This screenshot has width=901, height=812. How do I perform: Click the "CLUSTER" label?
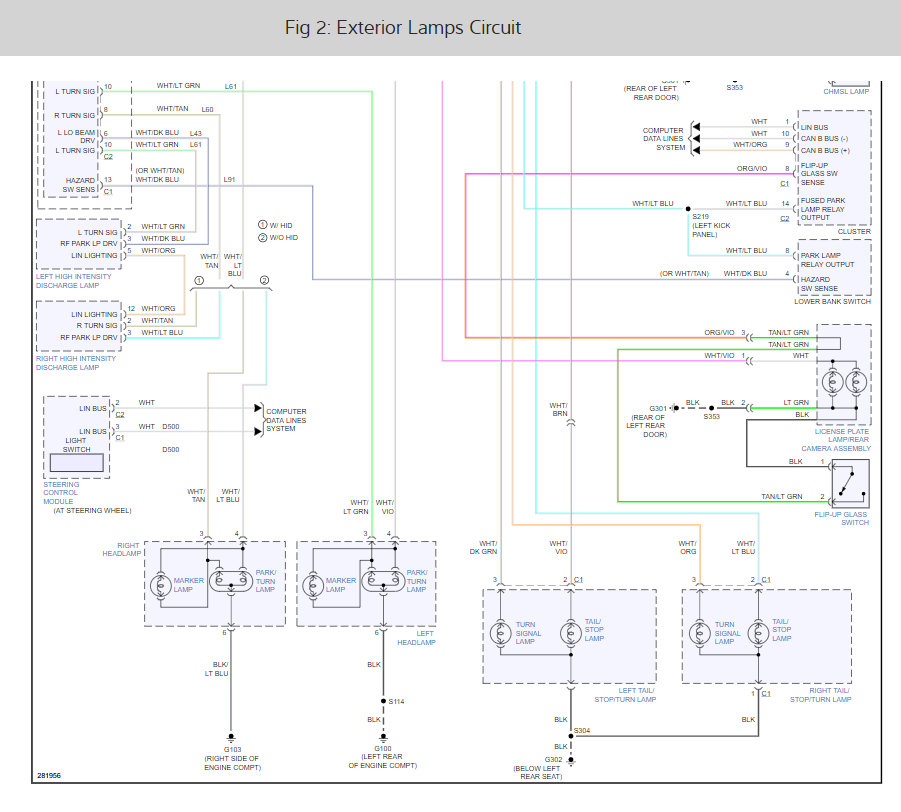[x=854, y=232]
